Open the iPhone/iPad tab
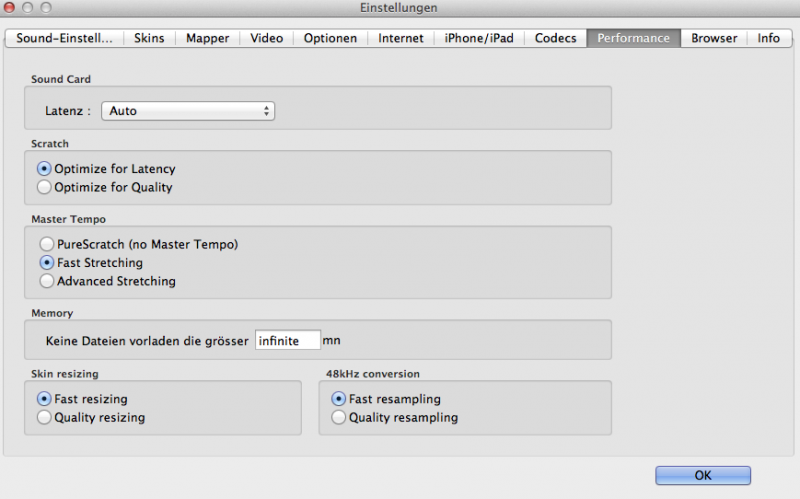The image size is (800, 499). coord(479,39)
